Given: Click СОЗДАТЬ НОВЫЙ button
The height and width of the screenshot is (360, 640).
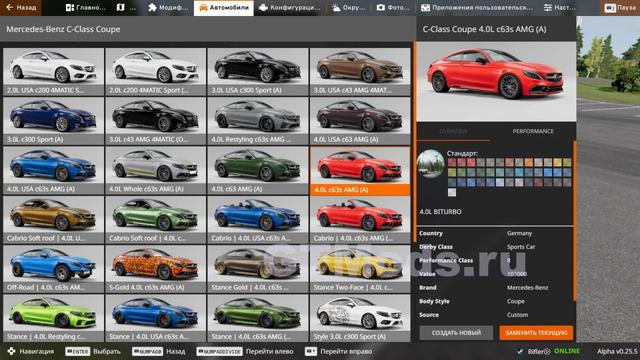Looking at the screenshot, I should [456, 333].
